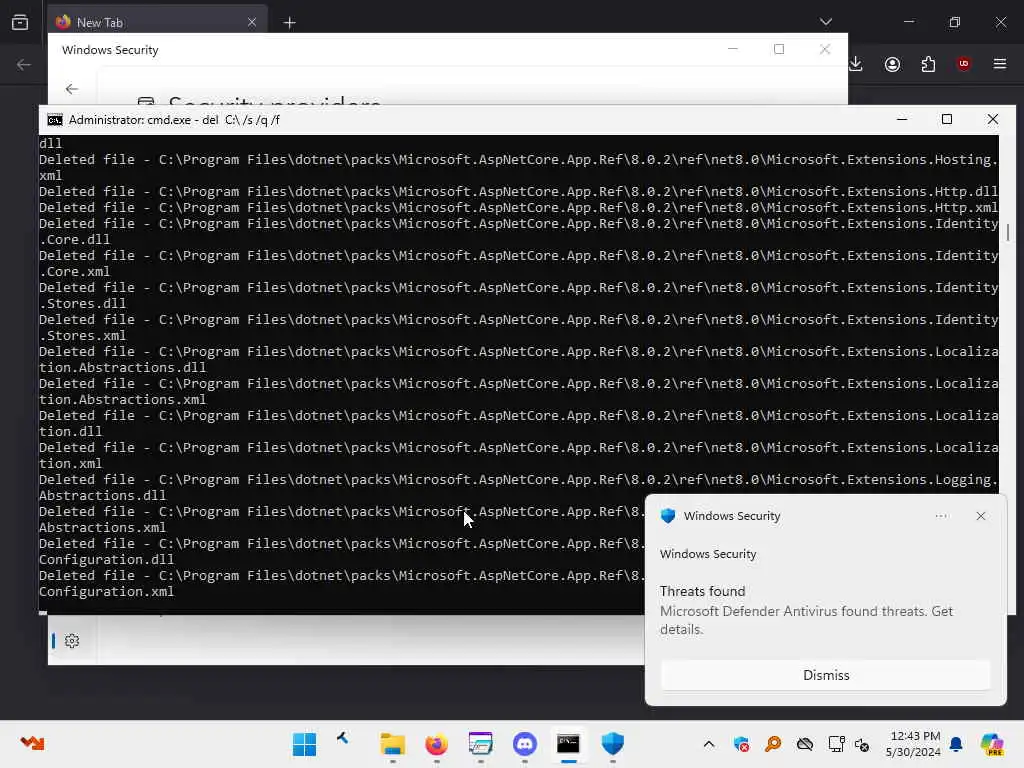Open the Firefox account icon
Viewport: 1024px width, 768px height.
(892, 64)
